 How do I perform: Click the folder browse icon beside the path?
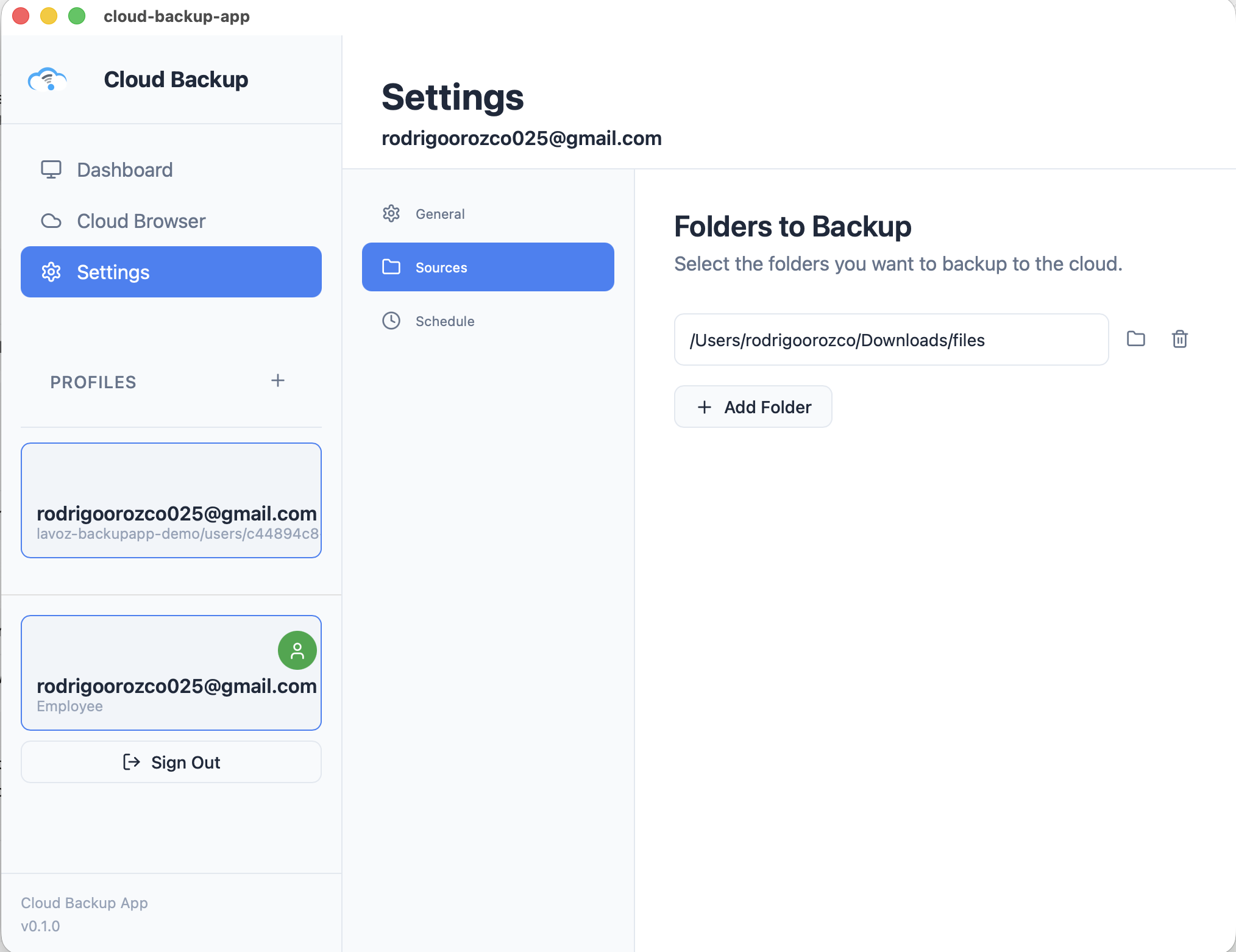pos(1136,339)
